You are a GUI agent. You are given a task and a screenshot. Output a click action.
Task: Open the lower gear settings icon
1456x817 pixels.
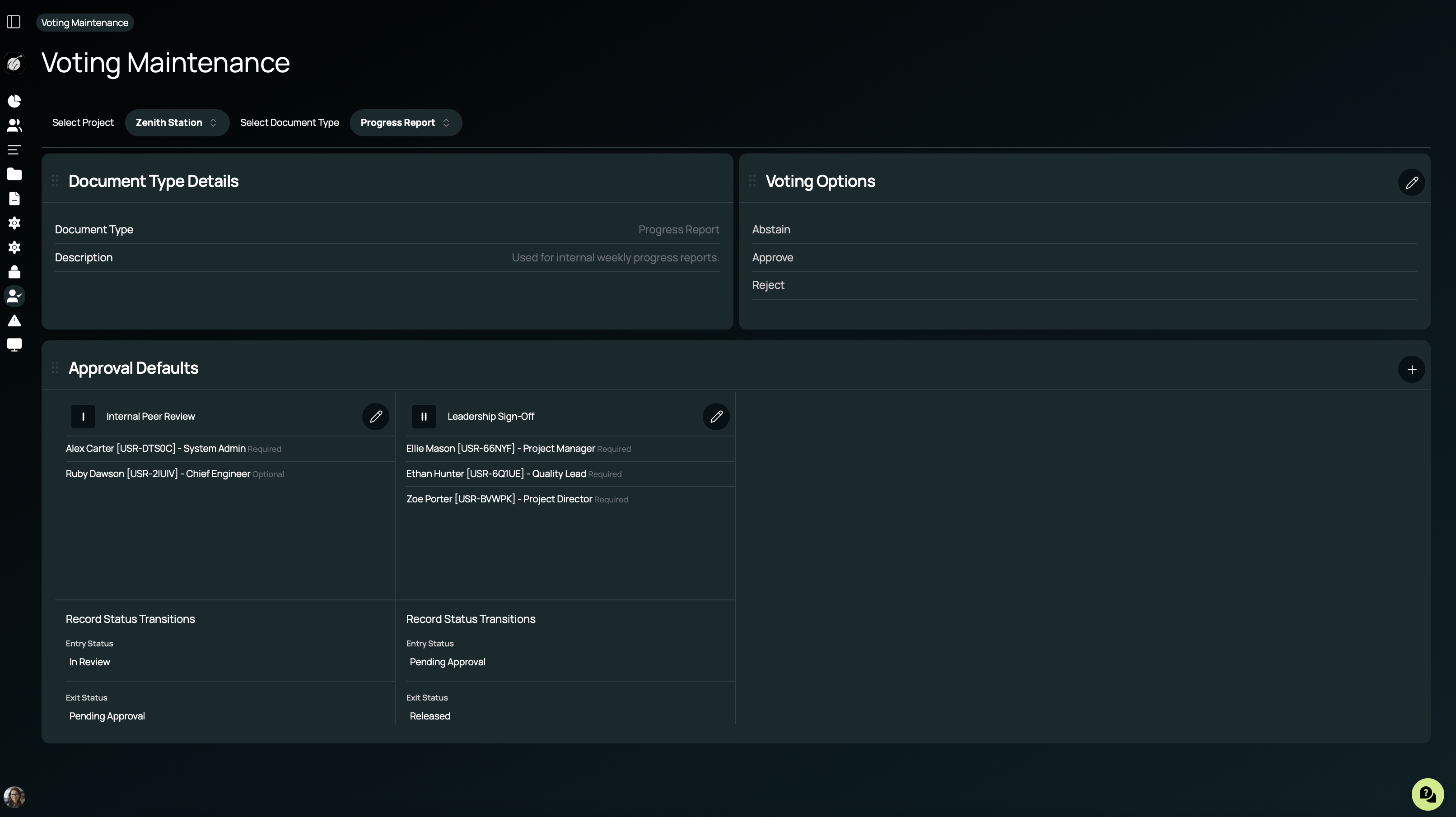click(x=14, y=247)
